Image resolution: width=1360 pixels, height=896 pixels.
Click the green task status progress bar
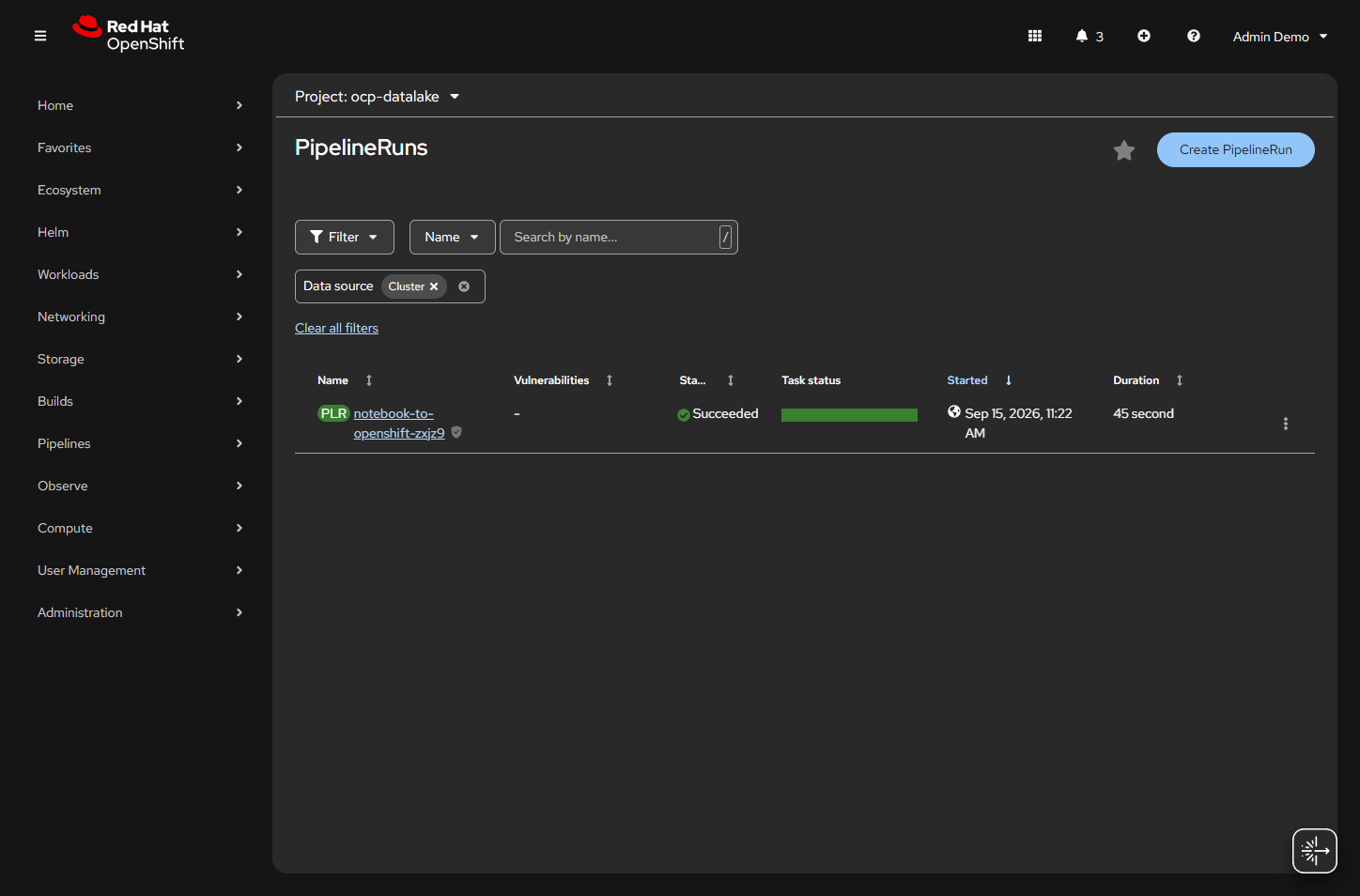pyautogui.click(x=849, y=415)
